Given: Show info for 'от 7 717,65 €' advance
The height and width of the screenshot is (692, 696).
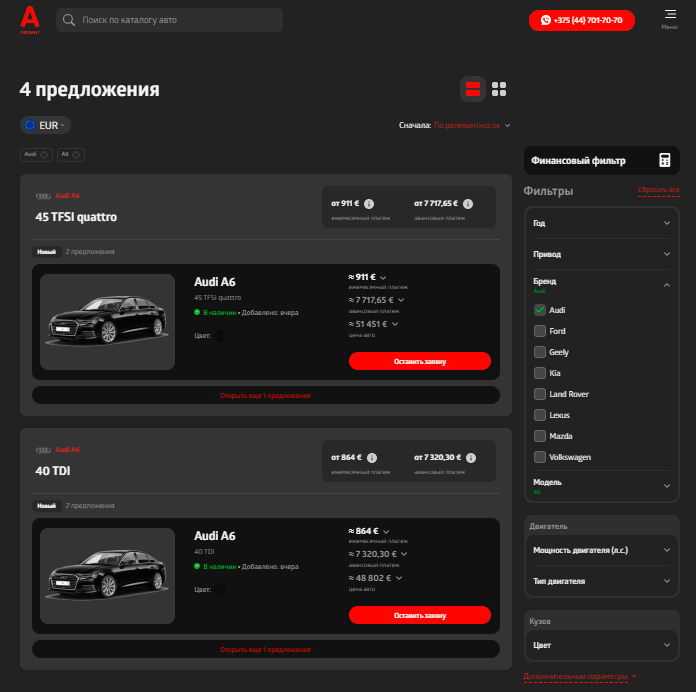Looking at the screenshot, I should (x=468, y=204).
